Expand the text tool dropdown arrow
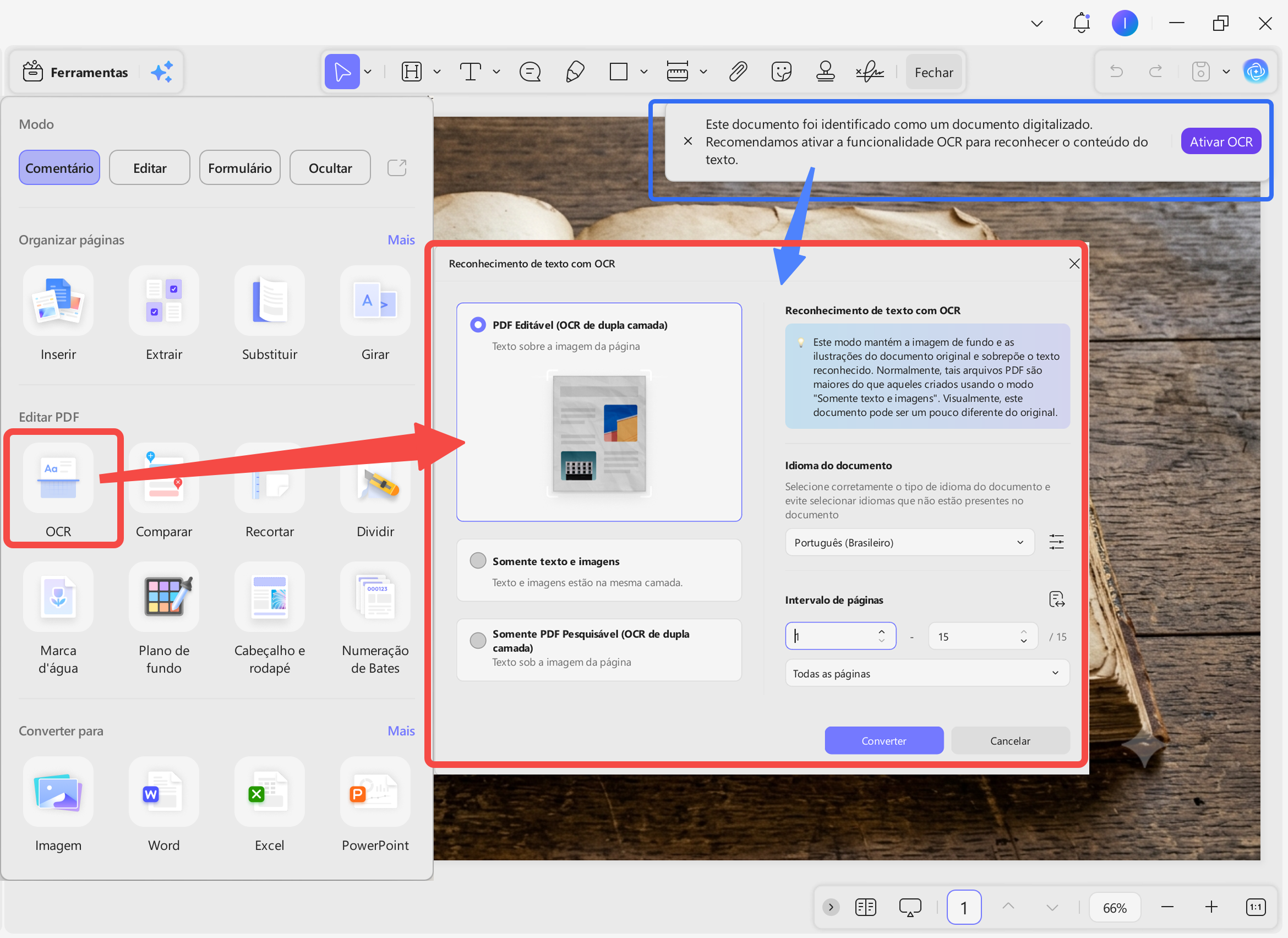 pos(496,72)
